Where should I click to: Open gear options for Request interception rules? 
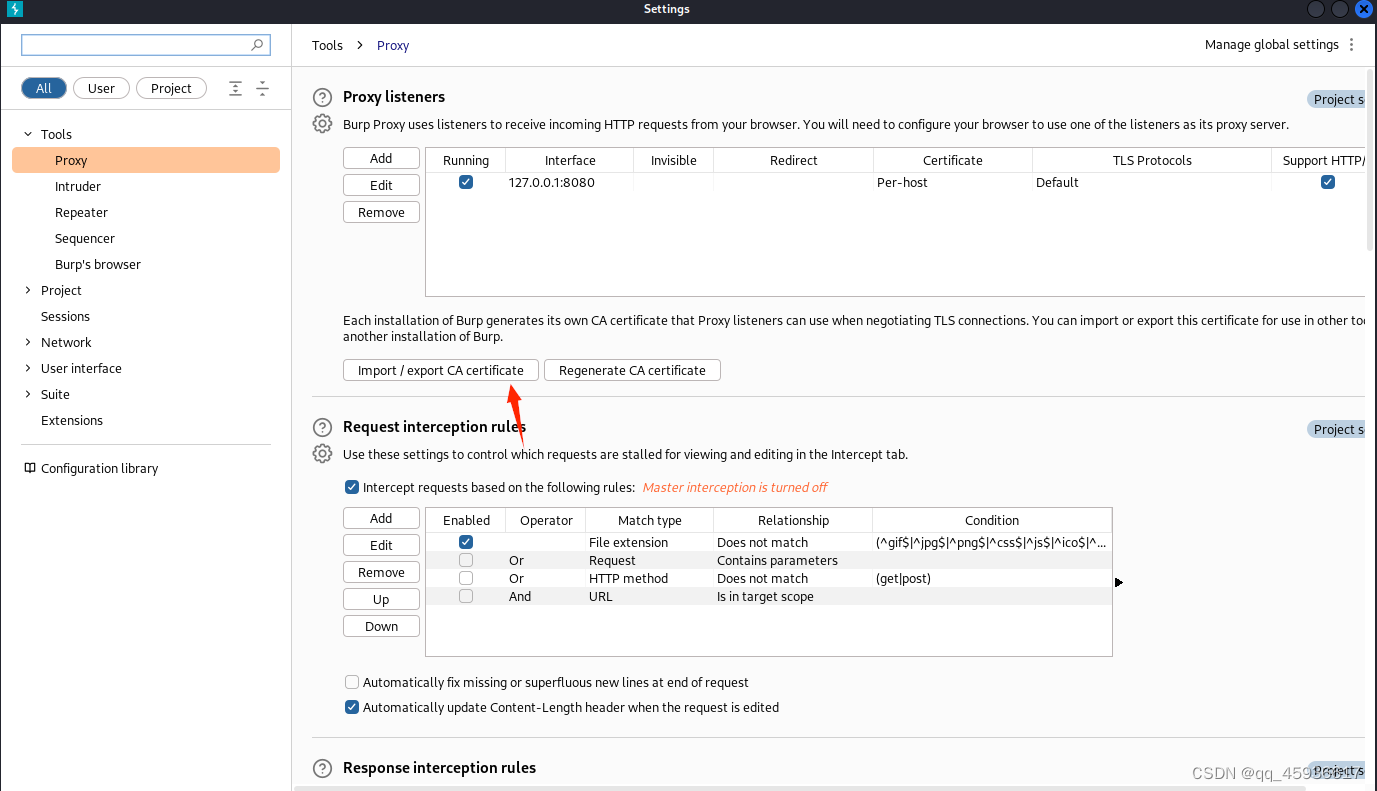pos(322,454)
